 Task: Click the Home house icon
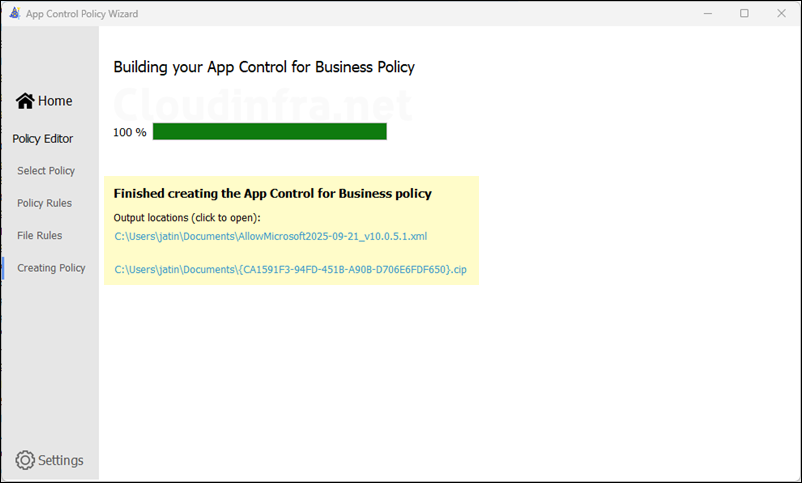(x=25, y=101)
